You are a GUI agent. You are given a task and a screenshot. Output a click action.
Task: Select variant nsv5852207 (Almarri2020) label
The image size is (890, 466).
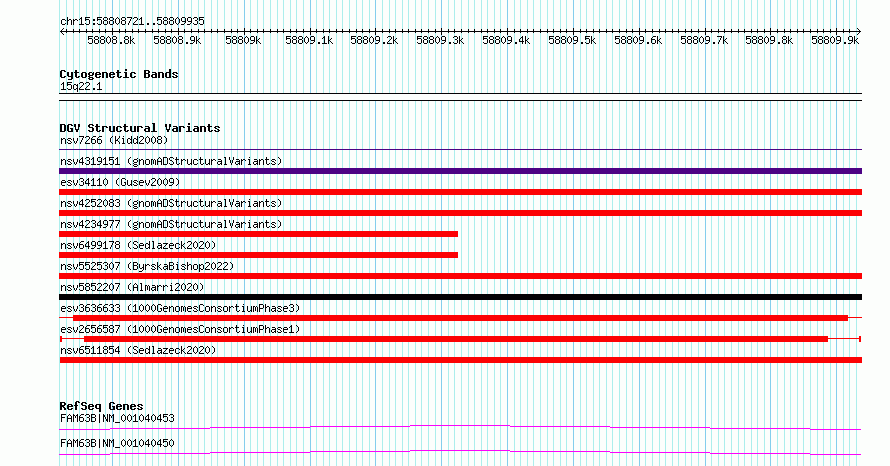coord(132,287)
